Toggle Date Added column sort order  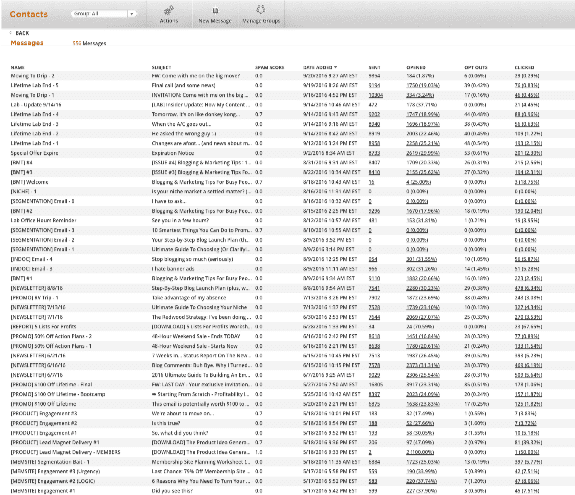[x=320, y=67]
